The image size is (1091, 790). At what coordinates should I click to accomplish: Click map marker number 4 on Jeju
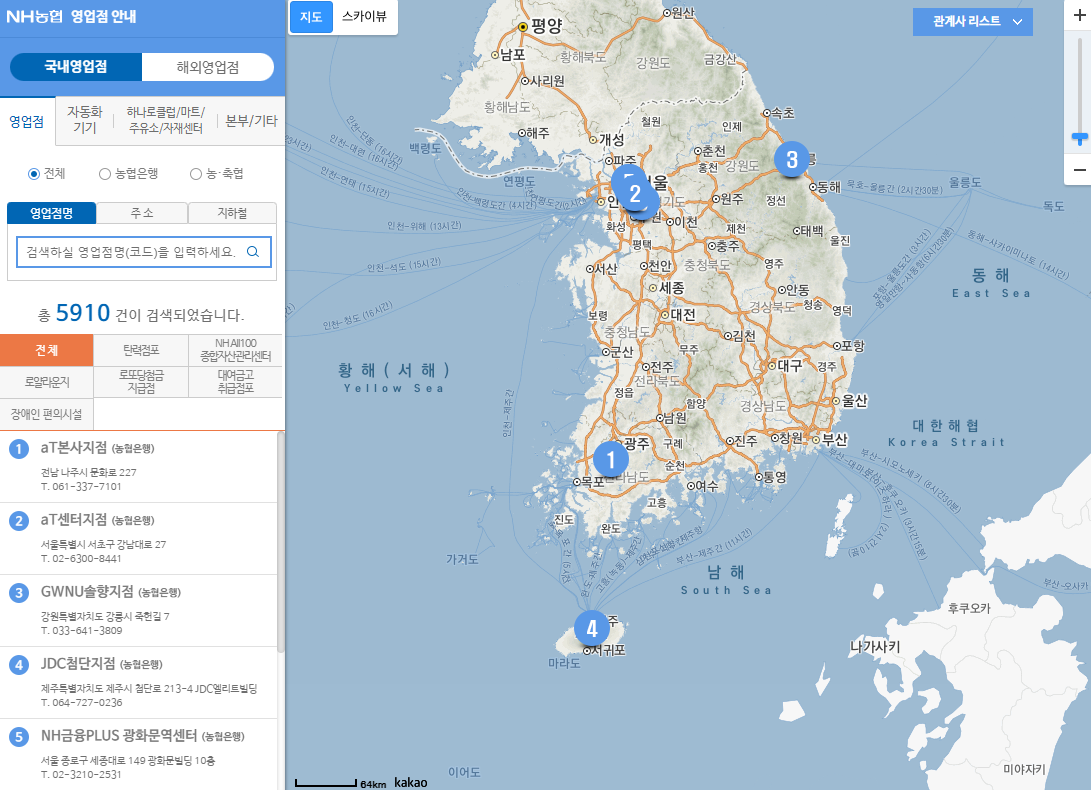[x=591, y=629]
